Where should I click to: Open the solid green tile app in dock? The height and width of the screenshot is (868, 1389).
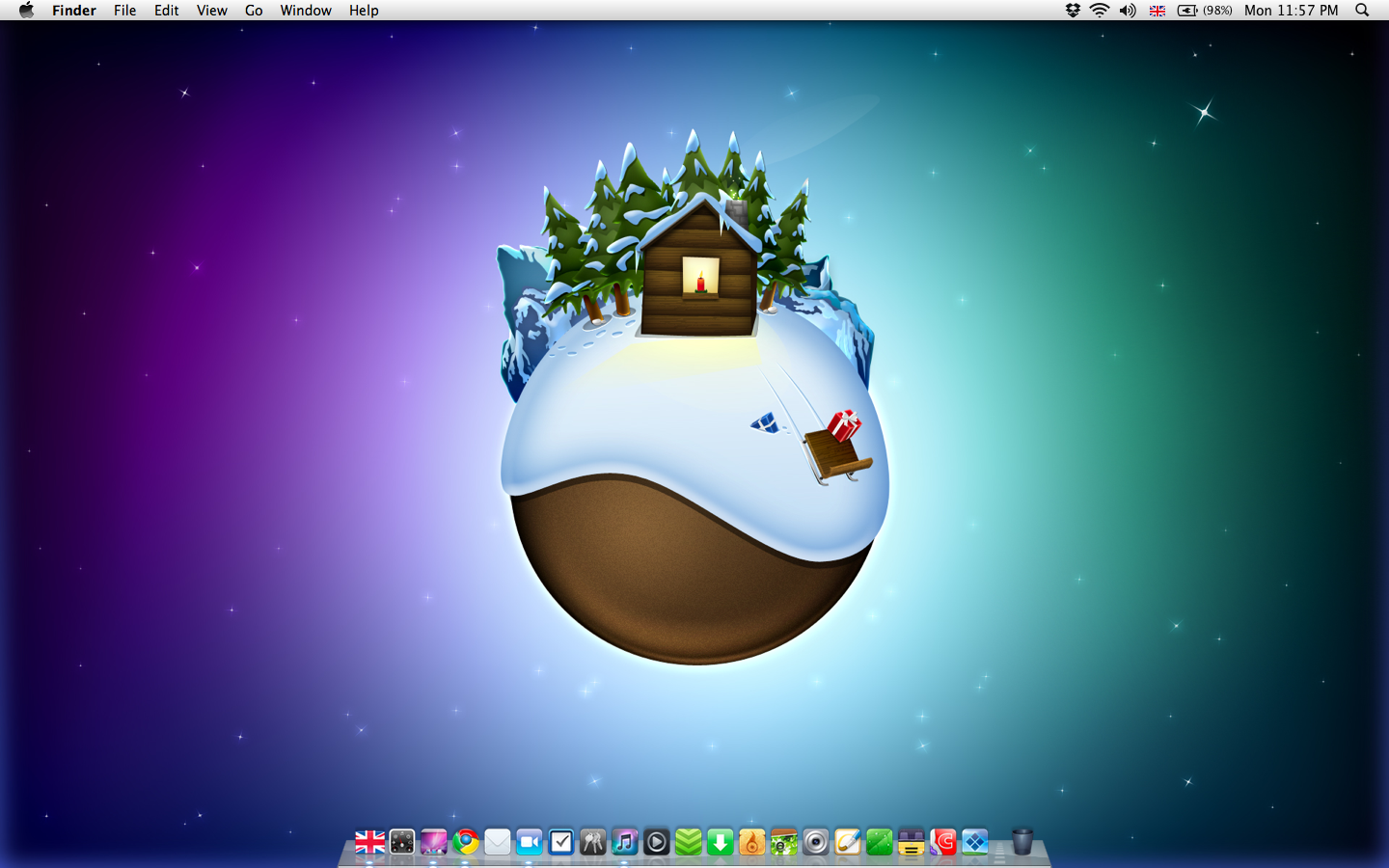(880, 842)
